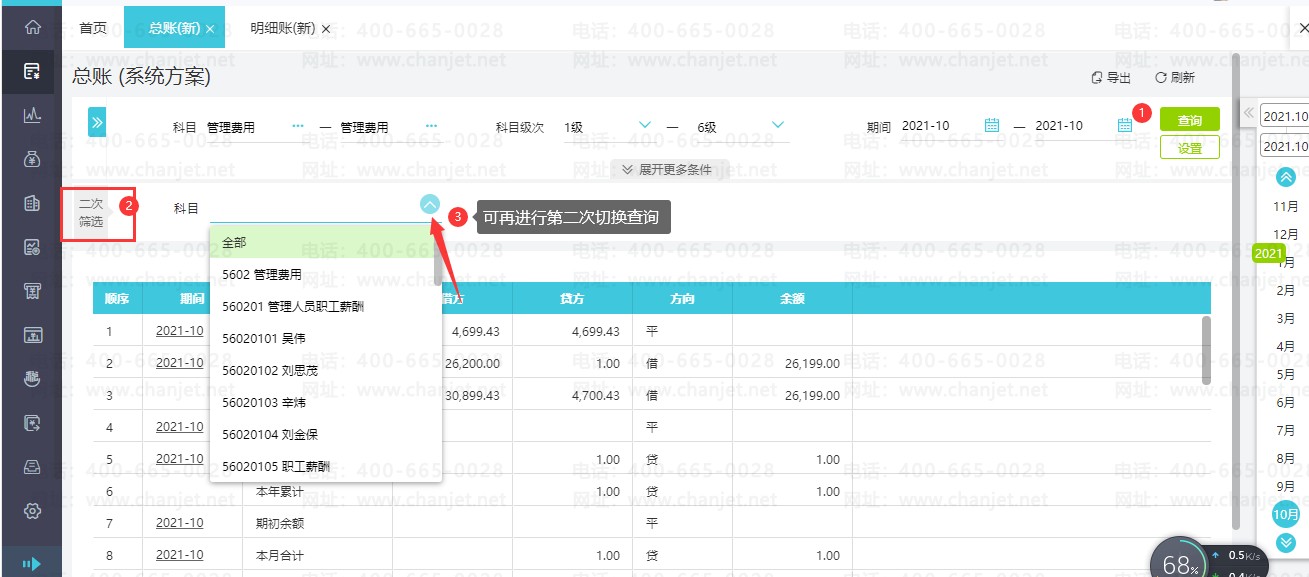This screenshot has height=577, width=1309.
Task: Expand the left filter panel arrow
Action: point(97,122)
